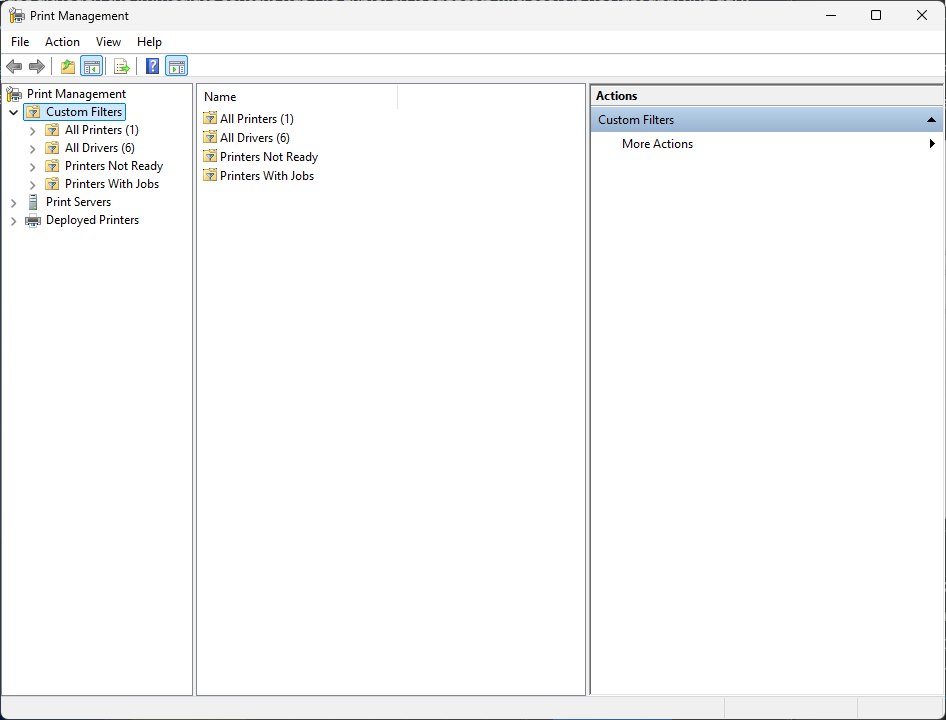
Task: Click Printers Not Ready icon in center list
Action: tap(210, 156)
